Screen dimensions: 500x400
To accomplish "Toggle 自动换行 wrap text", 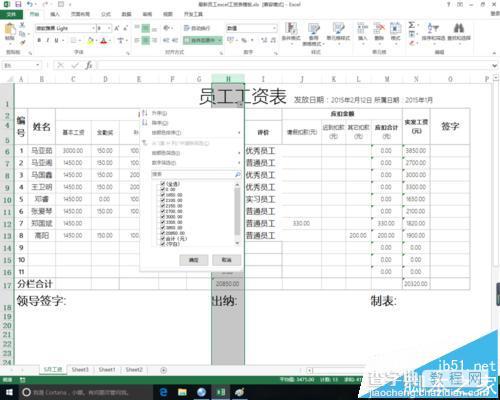I will pyautogui.click(x=197, y=28).
